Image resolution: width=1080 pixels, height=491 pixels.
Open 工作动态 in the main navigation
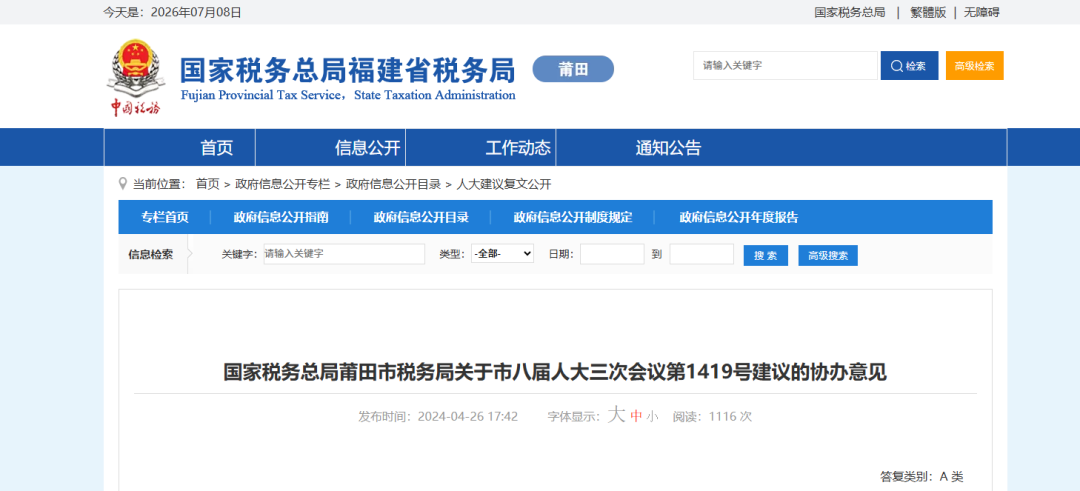pyautogui.click(x=518, y=147)
